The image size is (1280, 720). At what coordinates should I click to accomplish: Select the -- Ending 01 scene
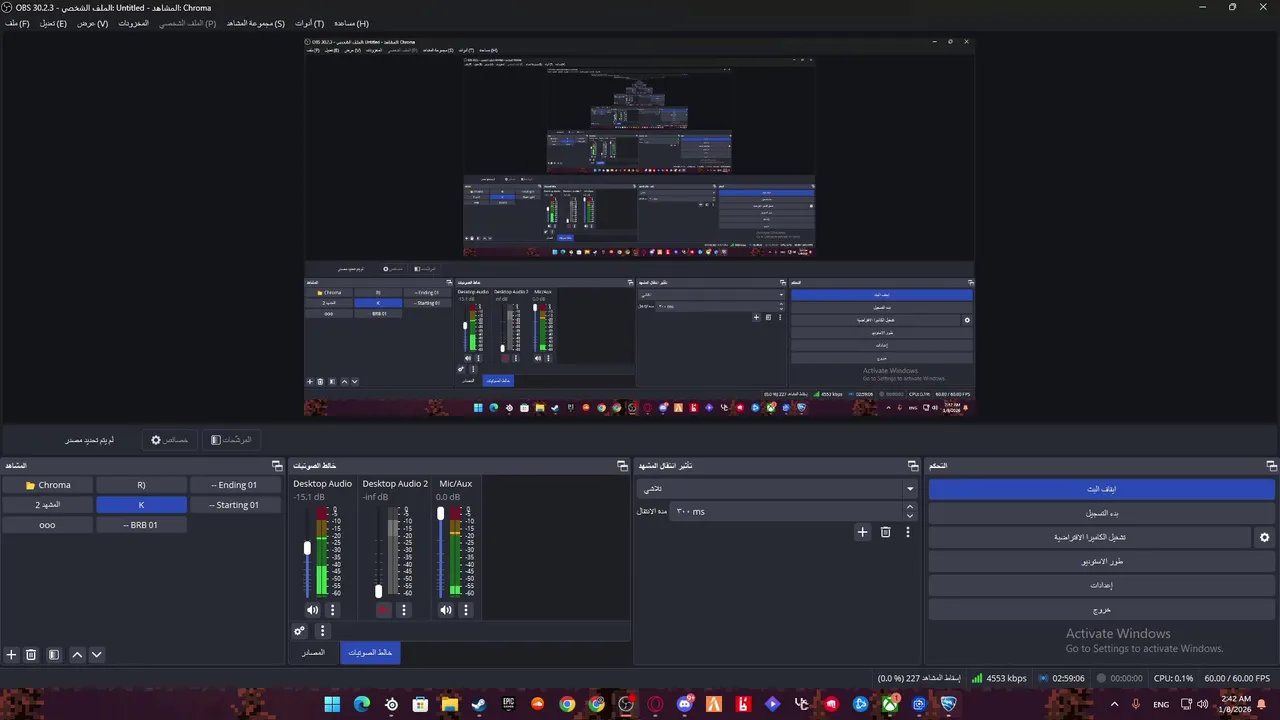[234, 485]
